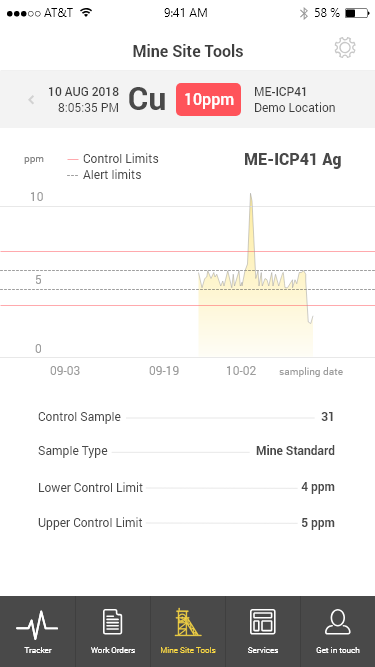Select the 09-19 sampling date label
This screenshot has height=667, width=375.
(164, 371)
